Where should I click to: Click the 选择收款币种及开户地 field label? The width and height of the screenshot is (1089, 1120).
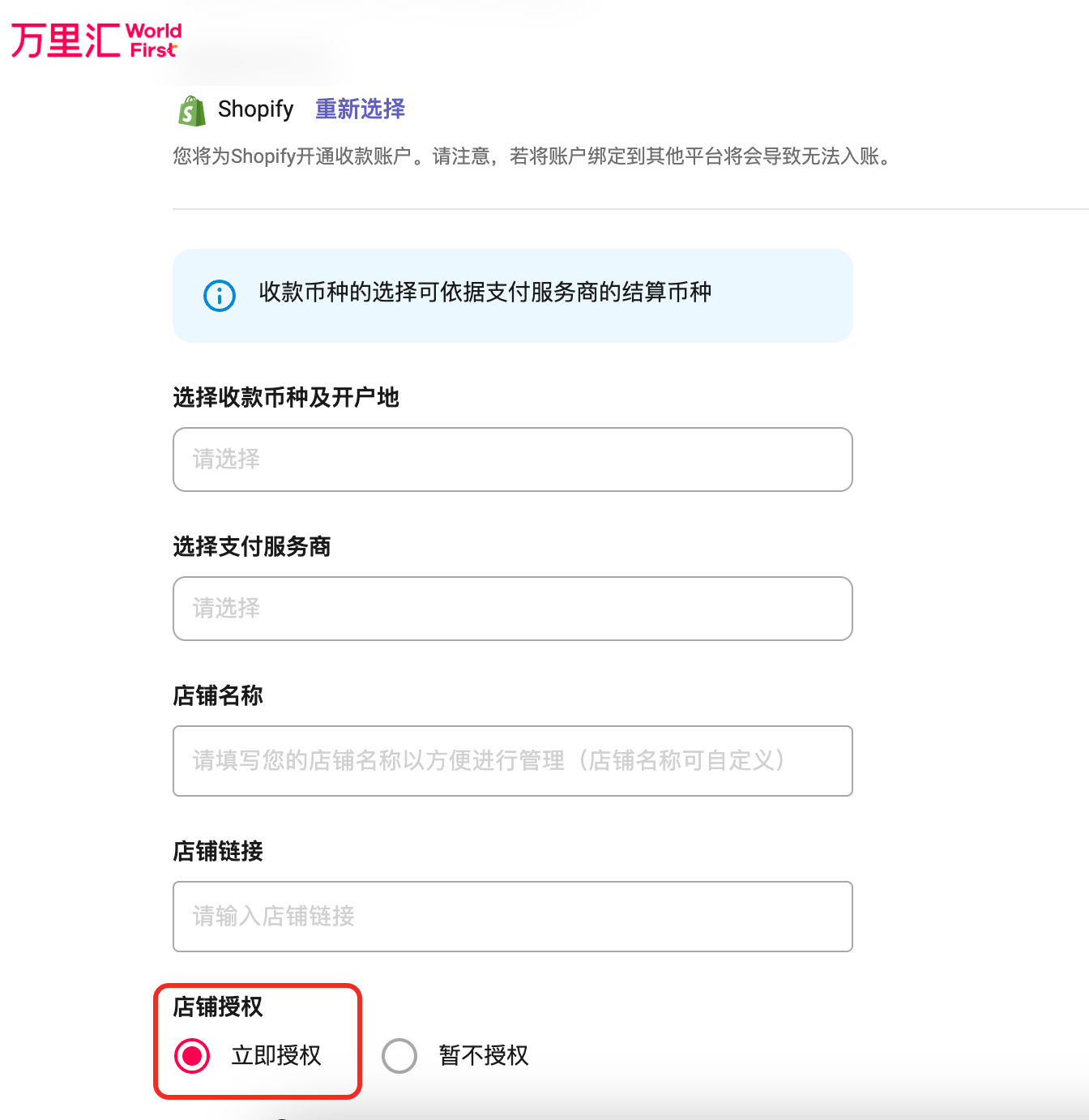286,398
